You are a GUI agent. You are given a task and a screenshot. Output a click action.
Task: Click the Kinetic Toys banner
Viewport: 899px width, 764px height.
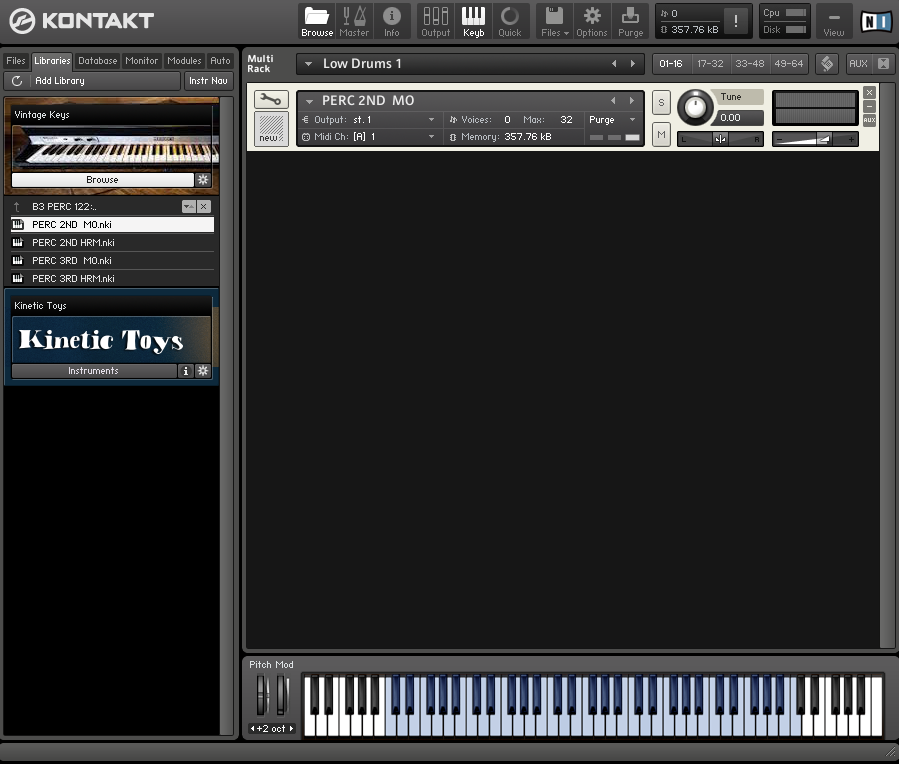[x=112, y=339]
